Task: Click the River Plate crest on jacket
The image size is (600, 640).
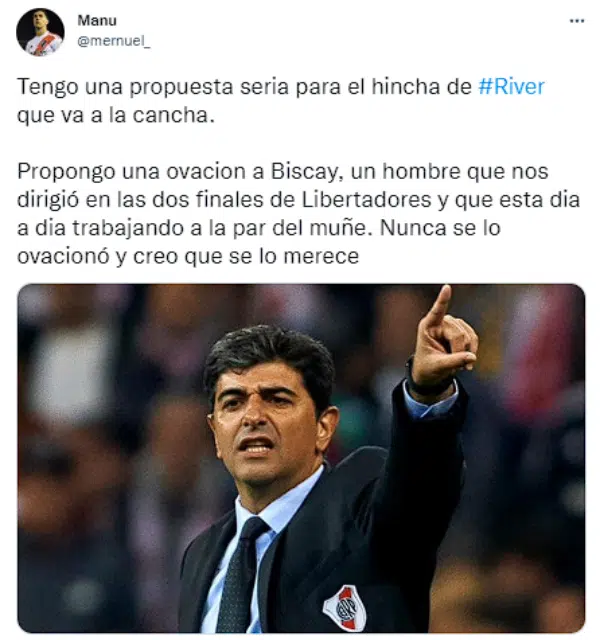Action: pyautogui.click(x=344, y=607)
